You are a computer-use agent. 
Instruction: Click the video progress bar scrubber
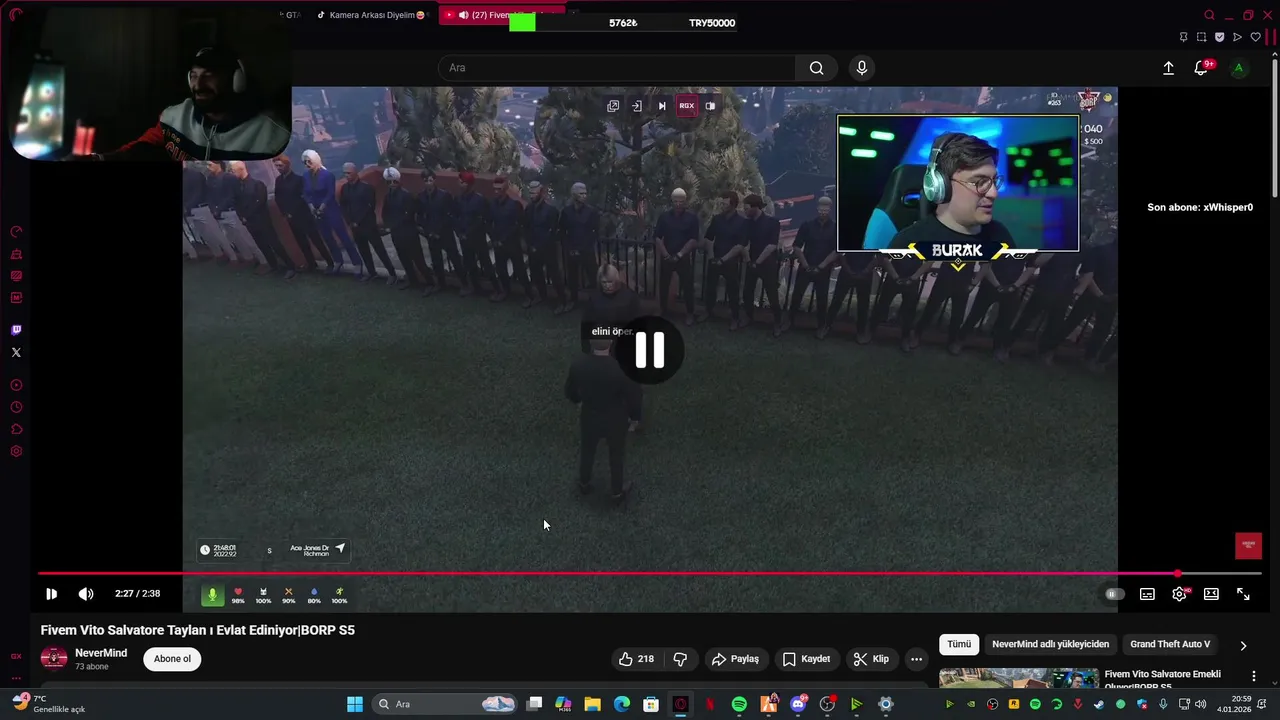coord(1178,574)
